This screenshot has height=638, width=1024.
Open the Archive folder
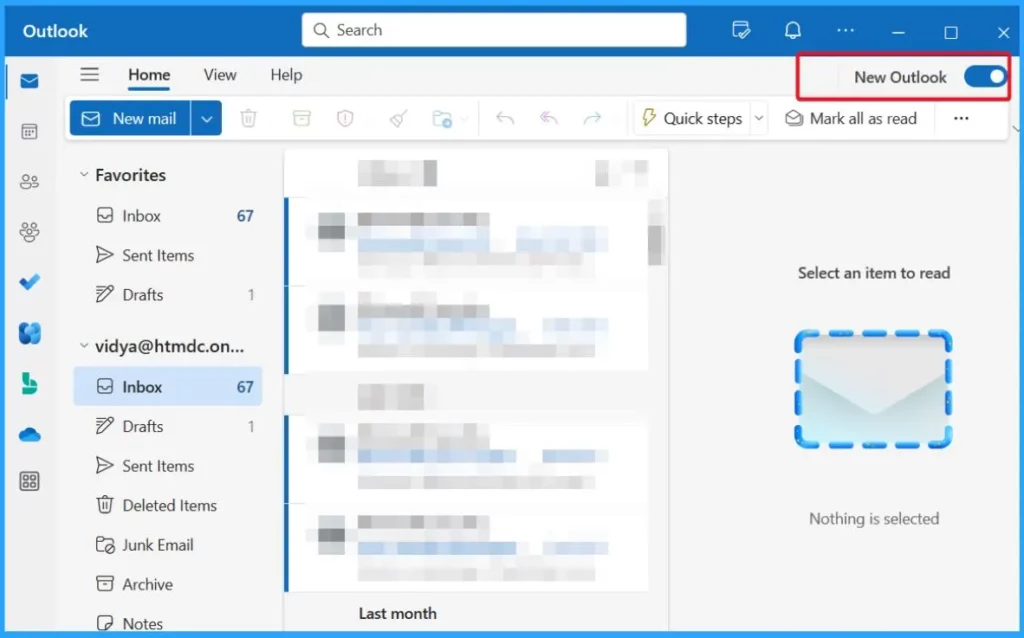(x=168, y=584)
